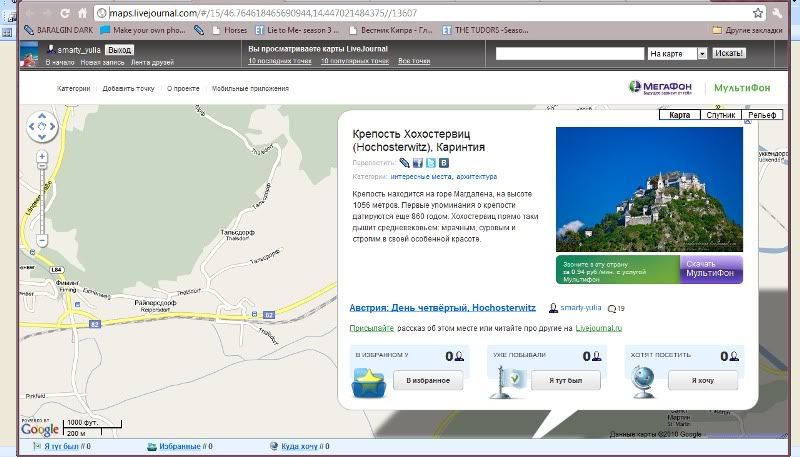The image size is (800, 457).
Task: Show '10 последних точек'
Action: coord(280,61)
